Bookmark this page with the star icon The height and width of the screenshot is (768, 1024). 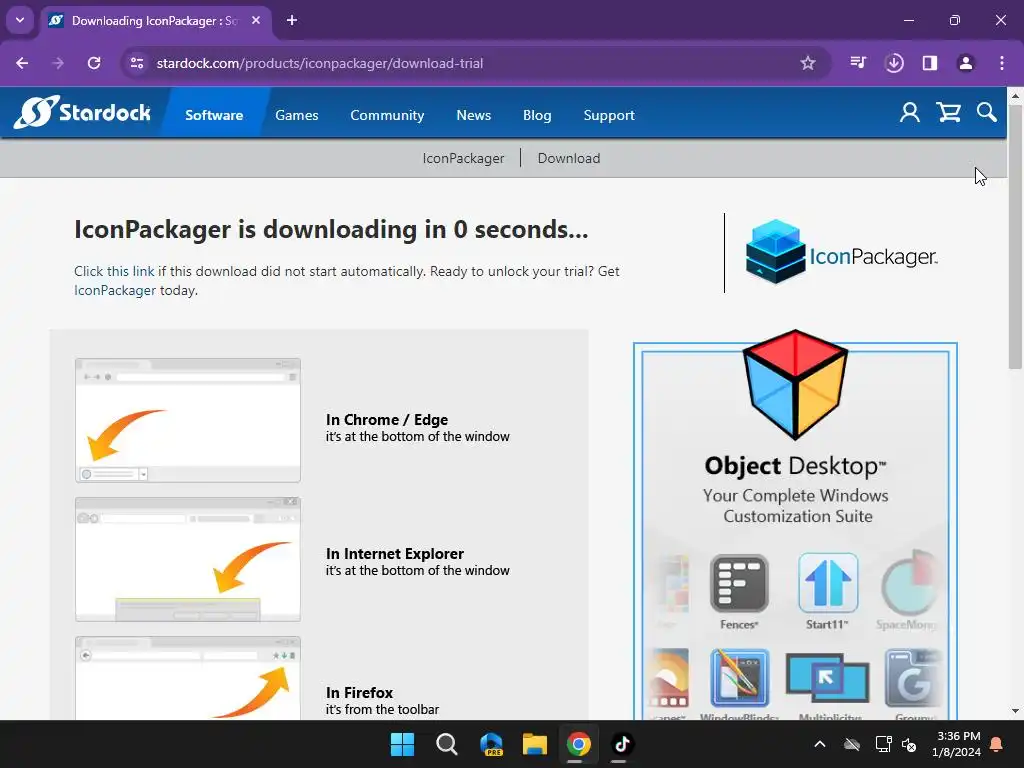[x=808, y=63]
